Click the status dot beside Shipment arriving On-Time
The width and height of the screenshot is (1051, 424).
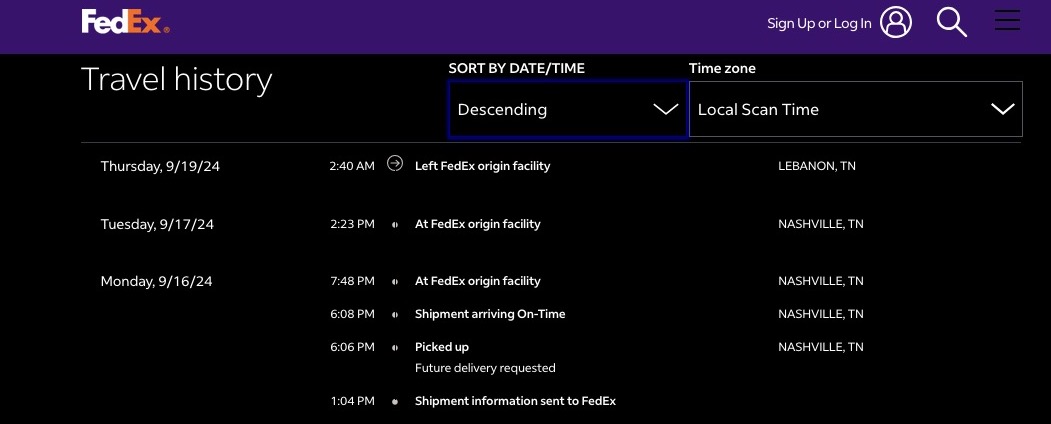(395, 315)
